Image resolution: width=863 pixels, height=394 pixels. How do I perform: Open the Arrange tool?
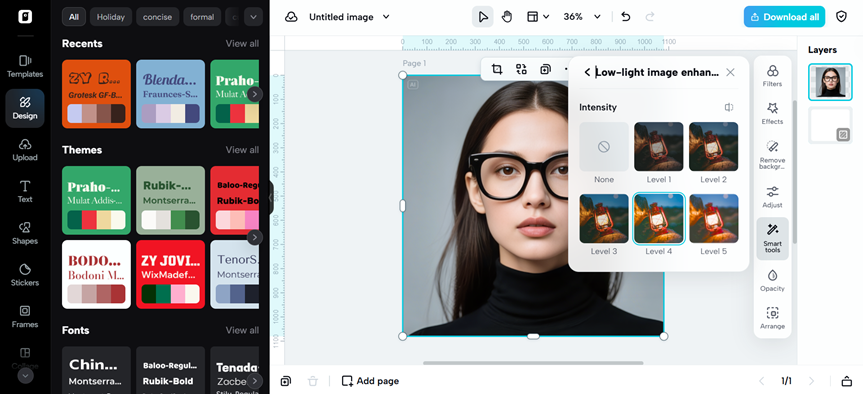click(x=772, y=318)
